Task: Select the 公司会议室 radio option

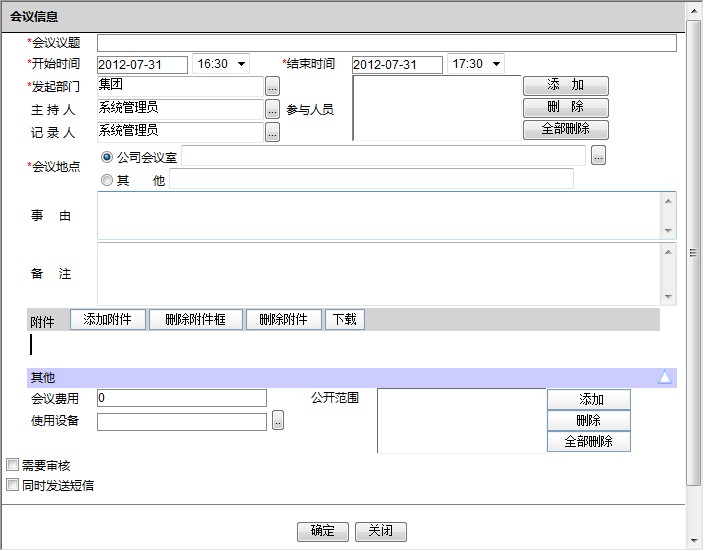Action: pos(108,157)
